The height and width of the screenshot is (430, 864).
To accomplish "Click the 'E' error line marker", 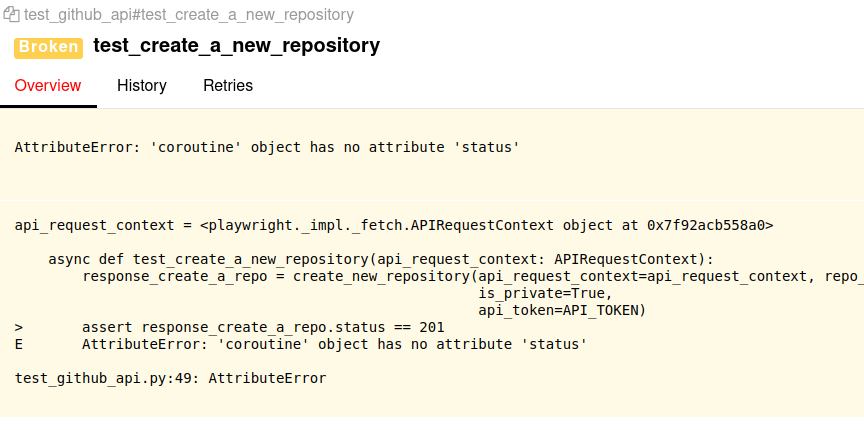I will pos(19,344).
